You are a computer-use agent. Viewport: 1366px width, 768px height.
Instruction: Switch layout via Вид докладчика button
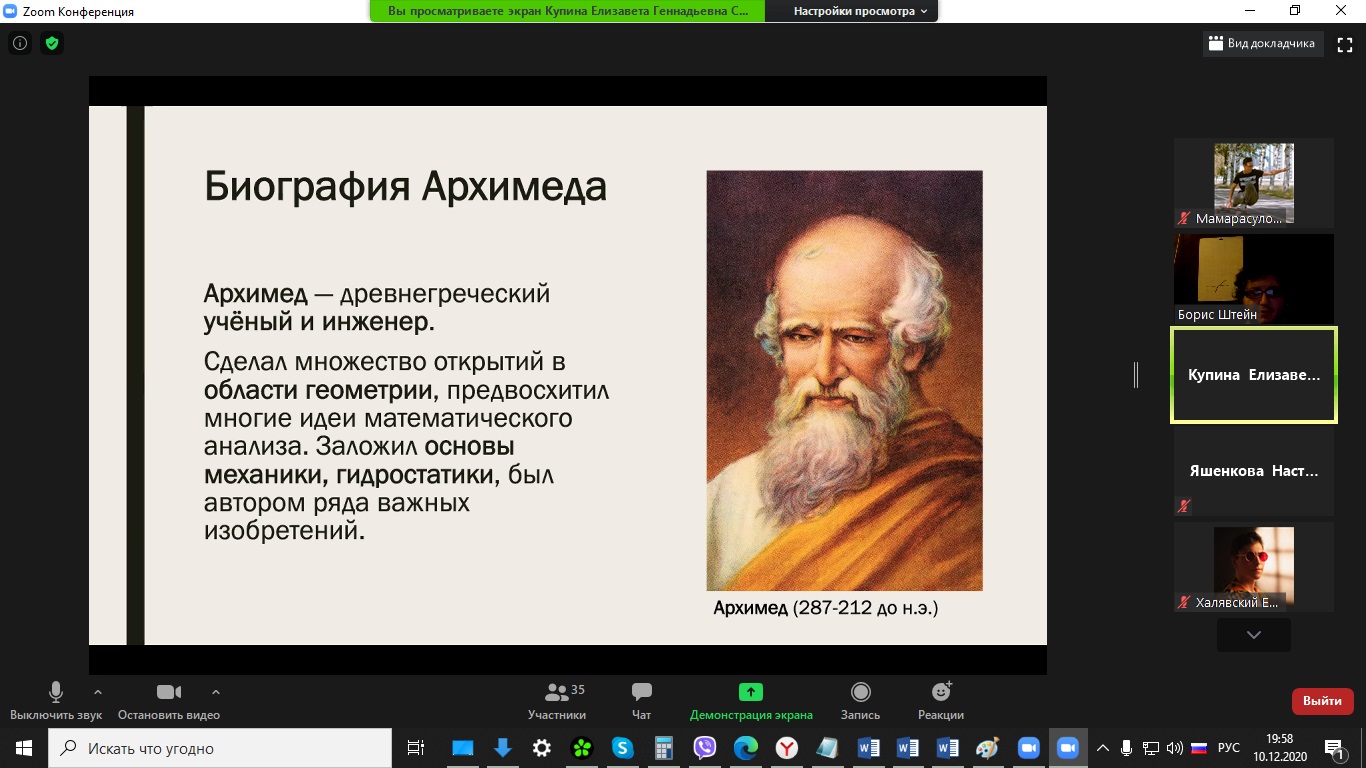tap(1262, 43)
